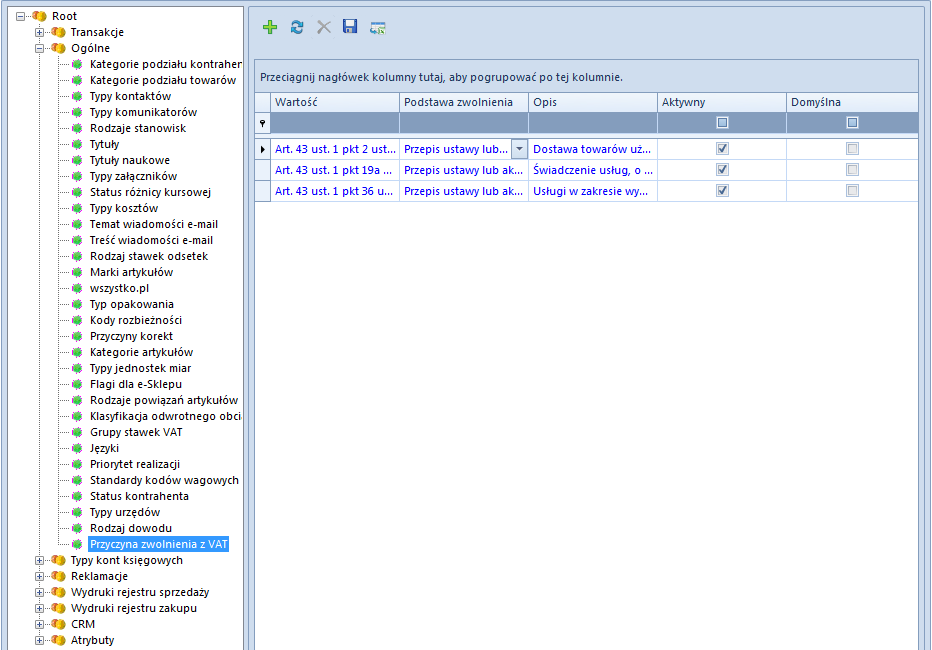
Task: Expand the Transakcje node
Action: coord(39,32)
